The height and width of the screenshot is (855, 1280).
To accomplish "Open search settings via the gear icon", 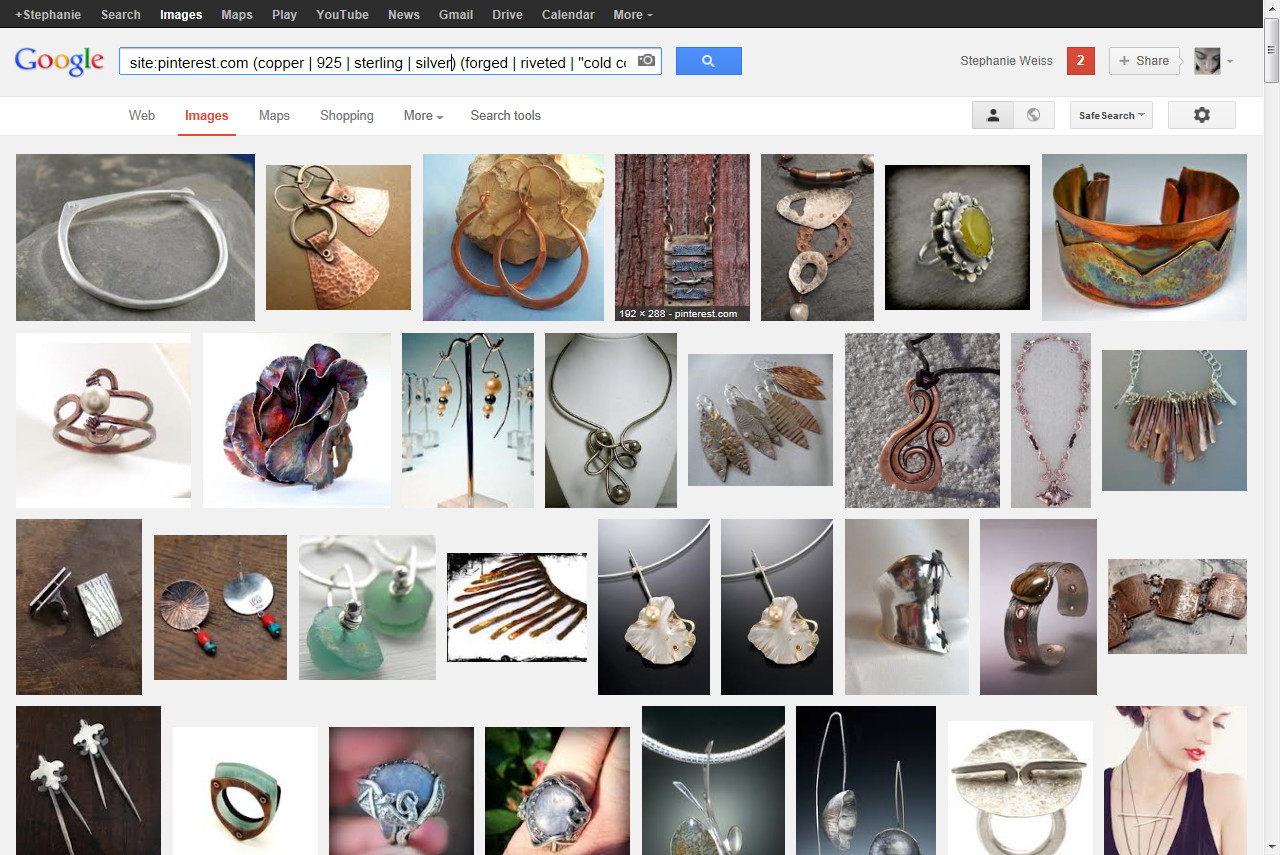I will [1201, 115].
